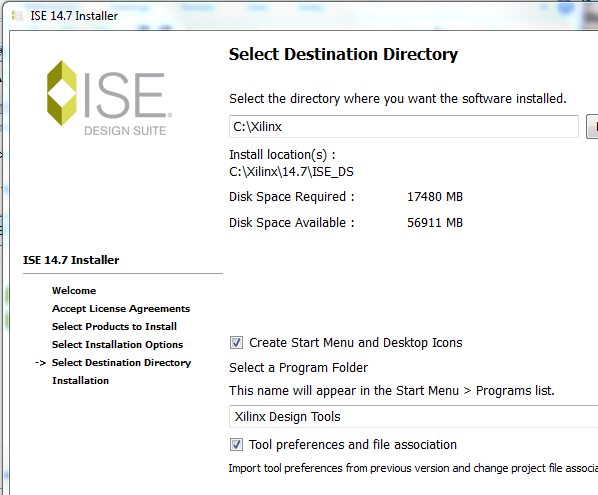The width and height of the screenshot is (598, 495).
Task: Select the Accept License Agreements step
Action: tap(121, 309)
